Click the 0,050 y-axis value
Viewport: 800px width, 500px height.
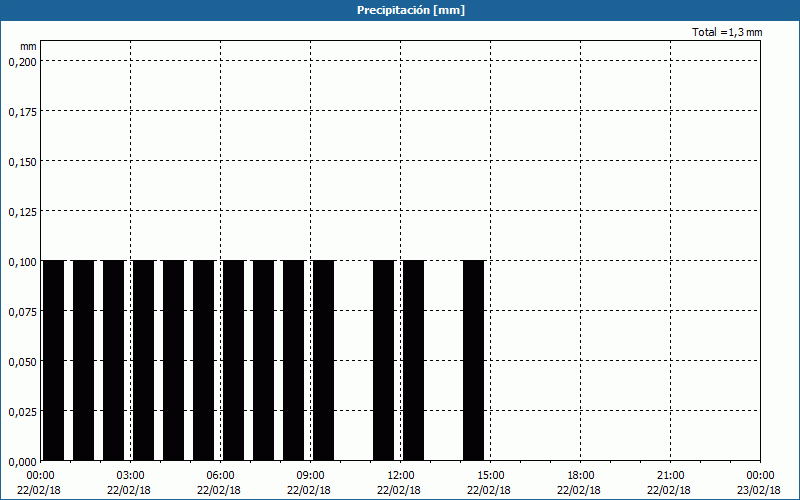22,362
